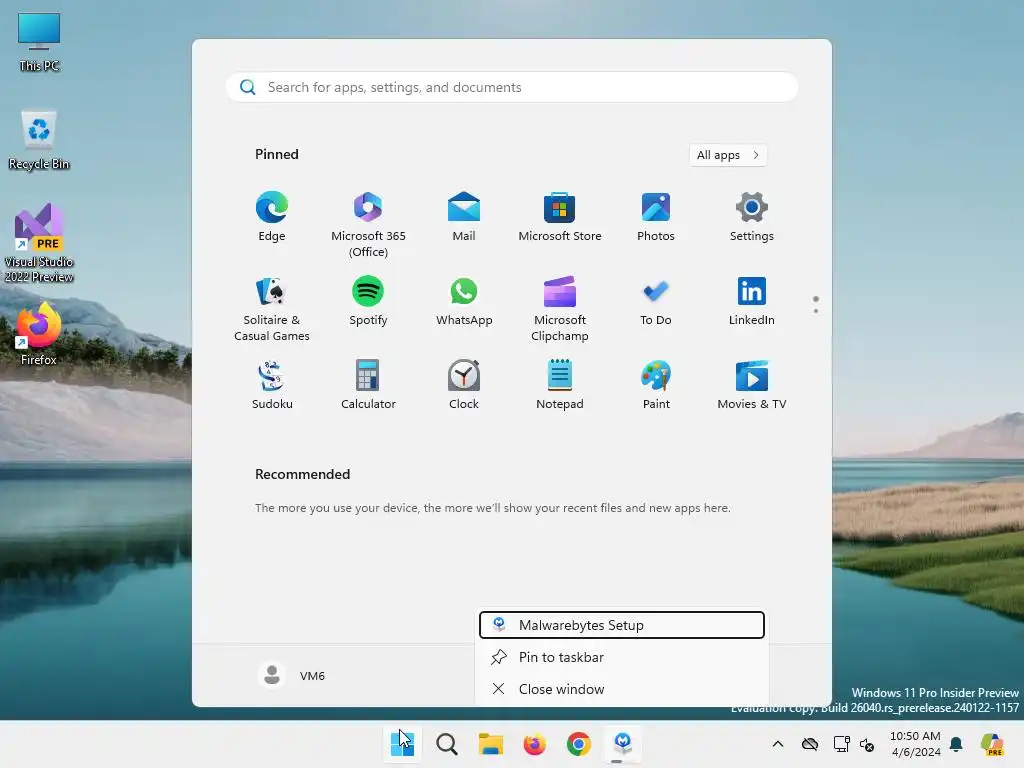Screen dimensions: 1024x768
Task: Go to next pinned apps page dot
Action: tap(816, 311)
